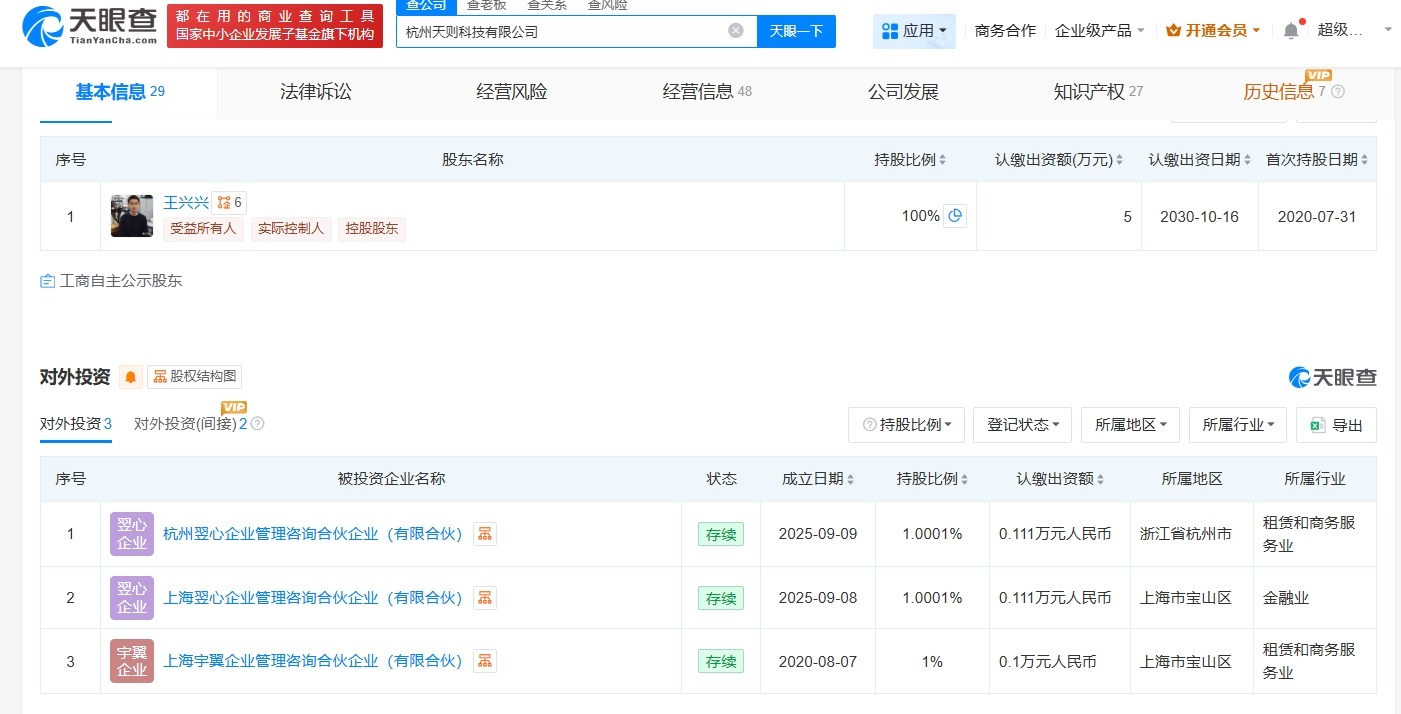Open the 所属地区 filter dropdown
Screen dimensions: 1401x714
[1130, 424]
